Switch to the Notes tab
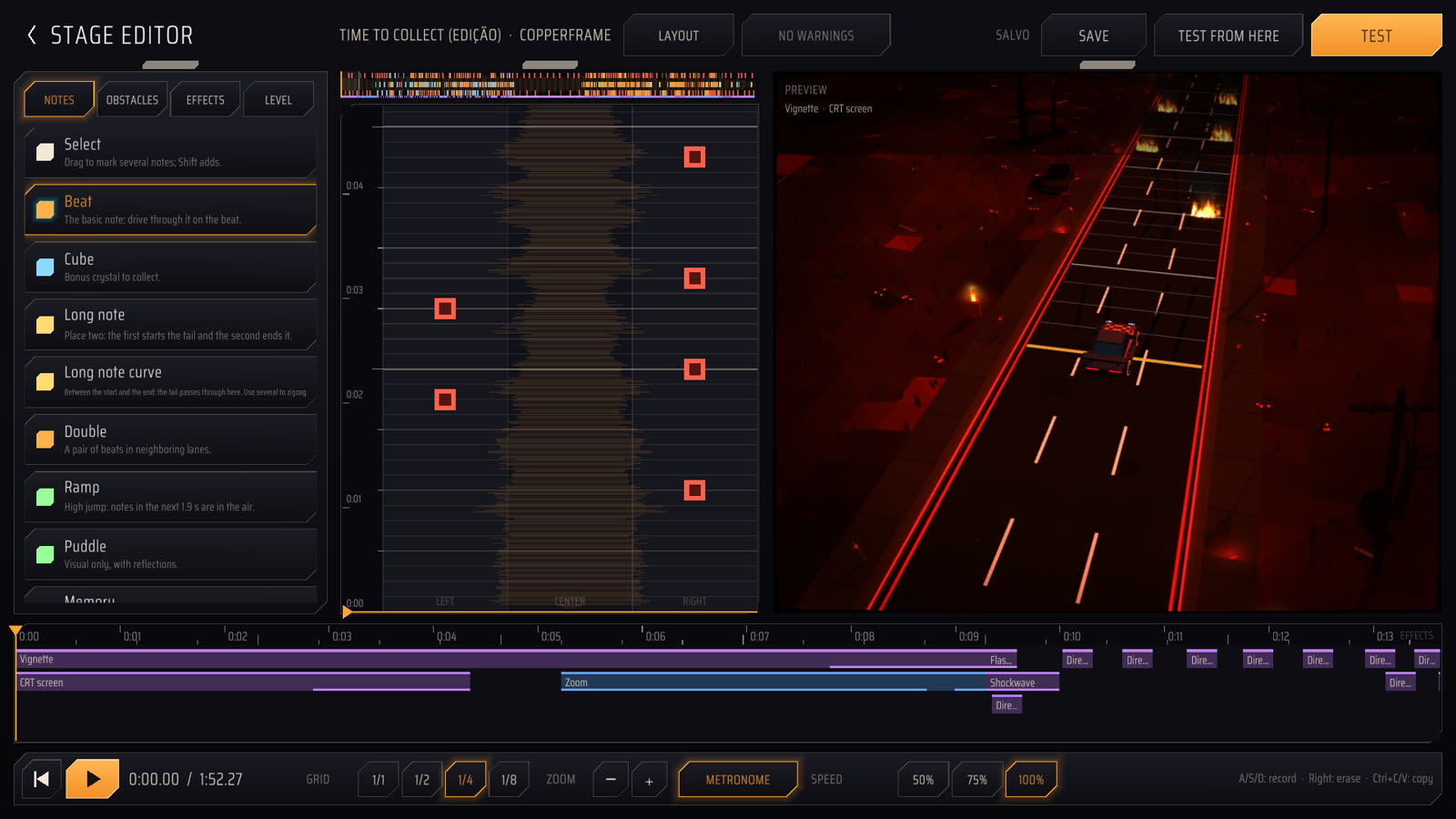The height and width of the screenshot is (819, 1456). pos(59,100)
